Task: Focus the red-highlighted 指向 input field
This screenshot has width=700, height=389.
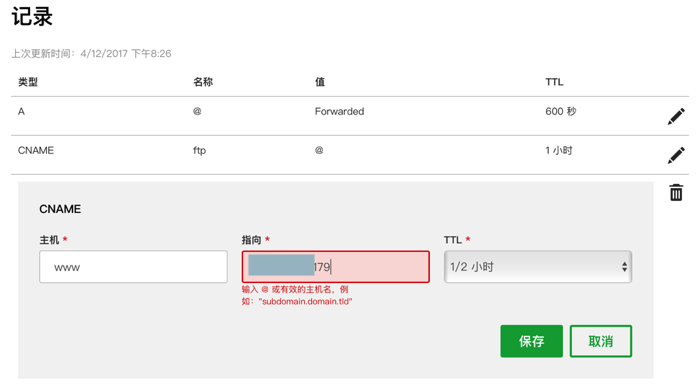Action: coord(336,267)
